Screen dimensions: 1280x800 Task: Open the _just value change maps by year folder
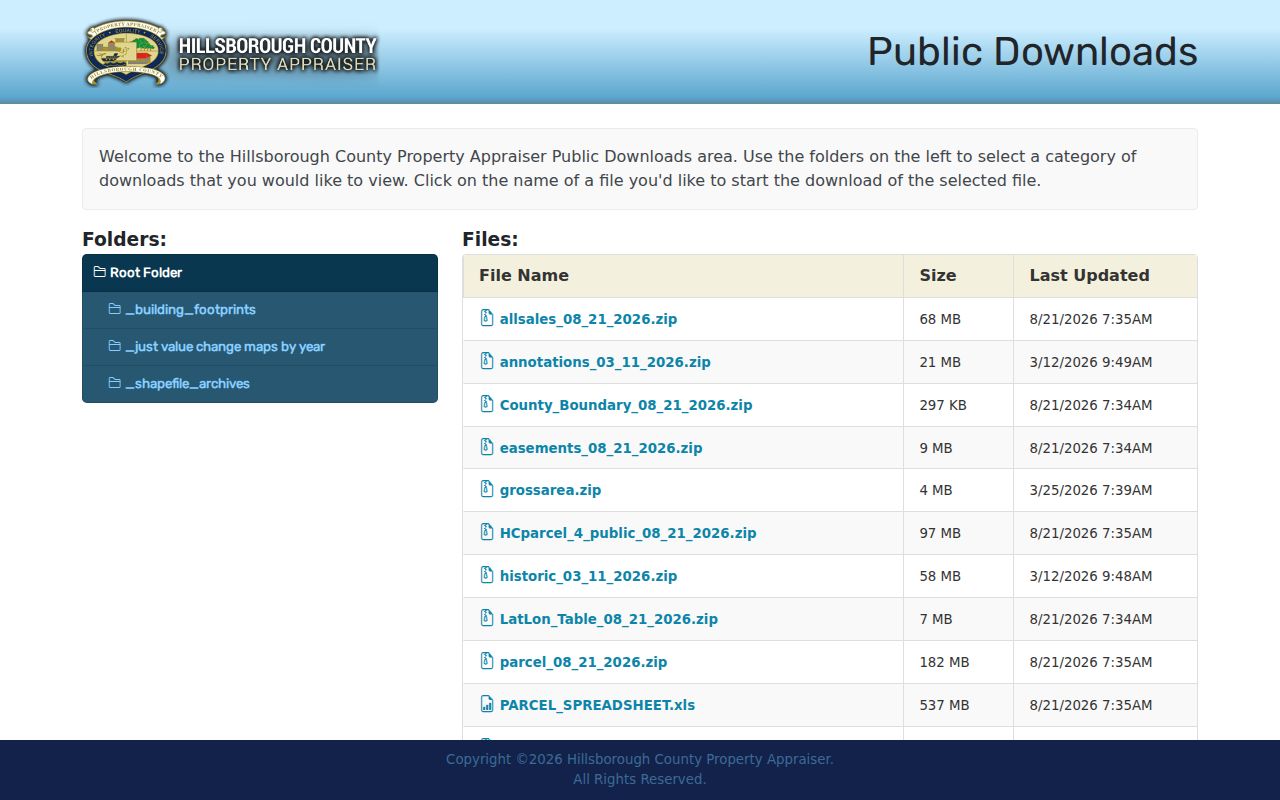pyautogui.click(x=260, y=347)
